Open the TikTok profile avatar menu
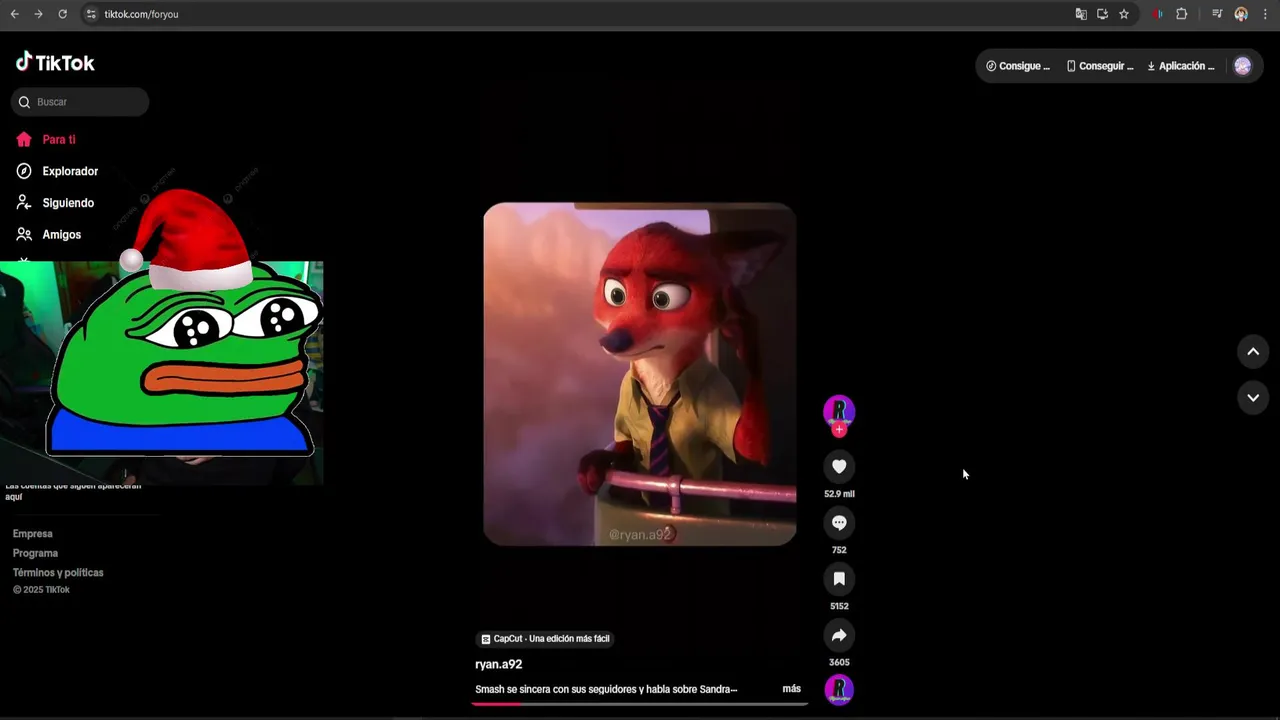Viewport: 1280px width, 720px height. coord(1243,66)
